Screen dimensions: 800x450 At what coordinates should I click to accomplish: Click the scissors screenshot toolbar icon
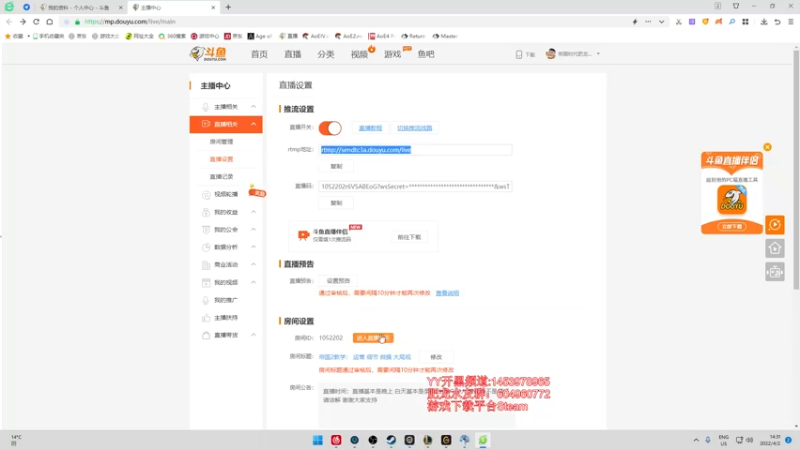pos(678,22)
